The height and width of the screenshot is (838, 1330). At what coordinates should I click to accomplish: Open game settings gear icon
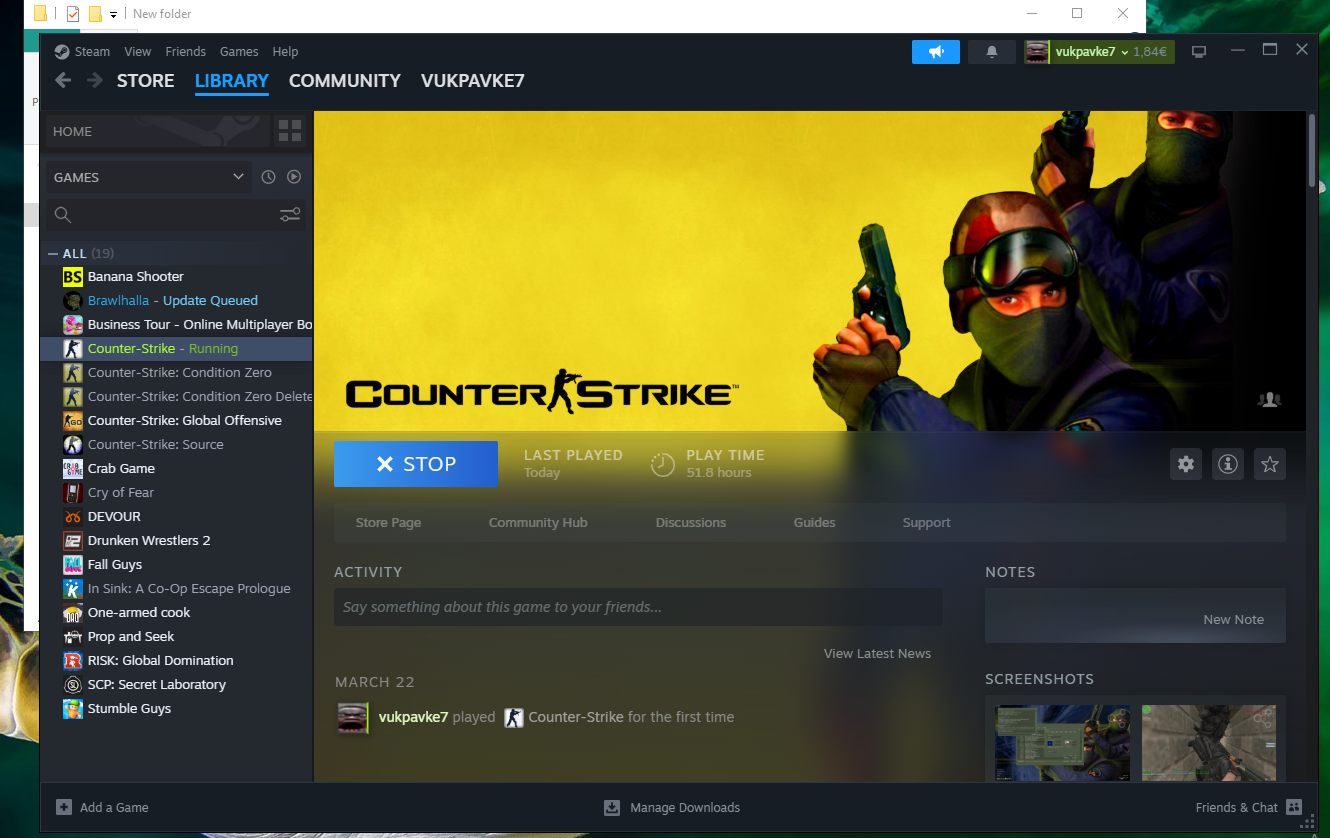click(1186, 464)
